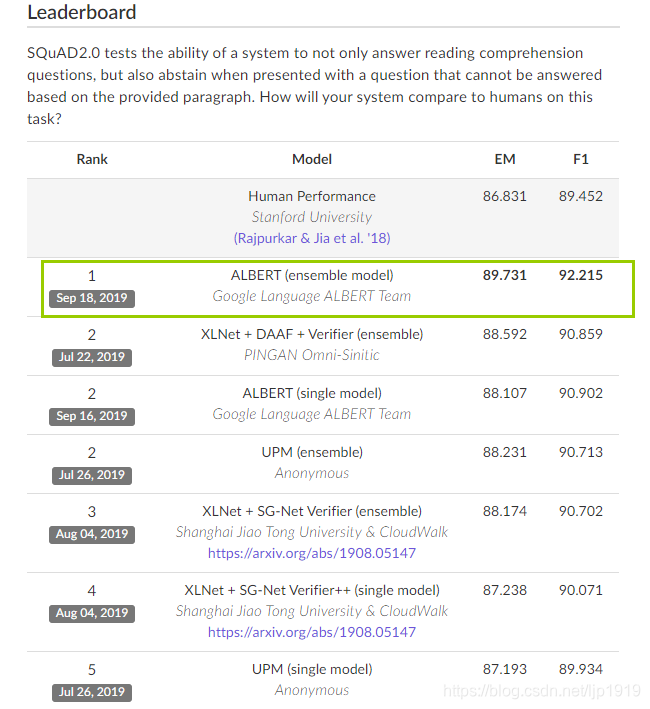
Task: Click the Jul 22, 2019 date badge
Action: 92,357
